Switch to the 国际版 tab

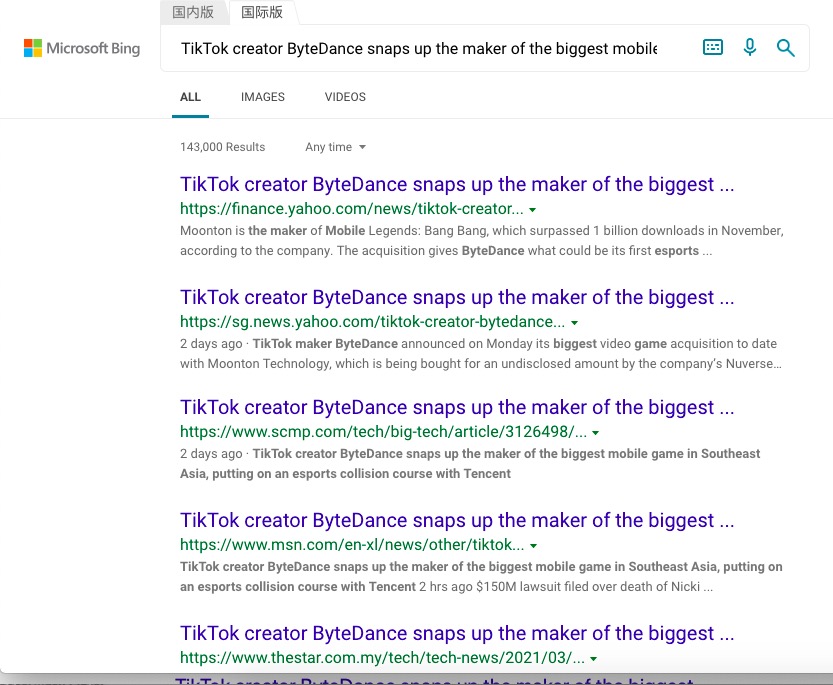pyautogui.click(x=262, y=12)
